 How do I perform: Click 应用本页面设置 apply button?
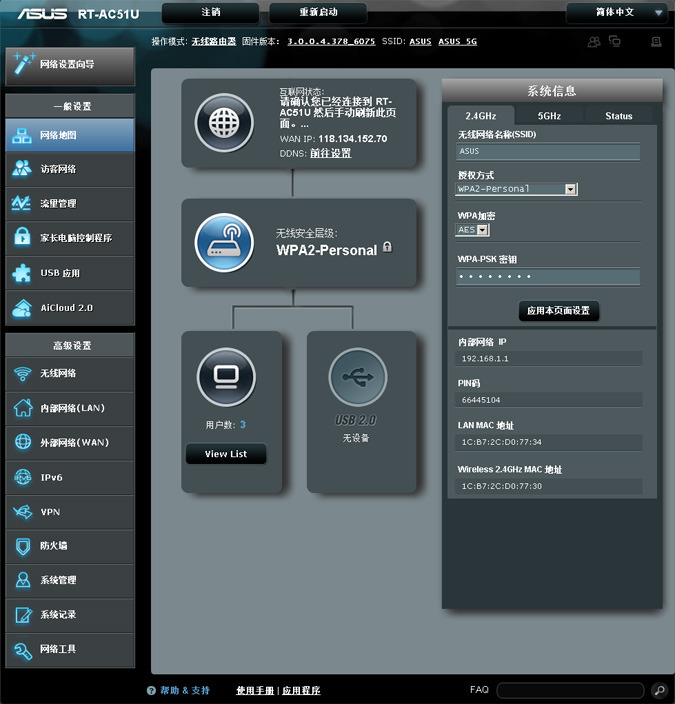click(559, 311)
